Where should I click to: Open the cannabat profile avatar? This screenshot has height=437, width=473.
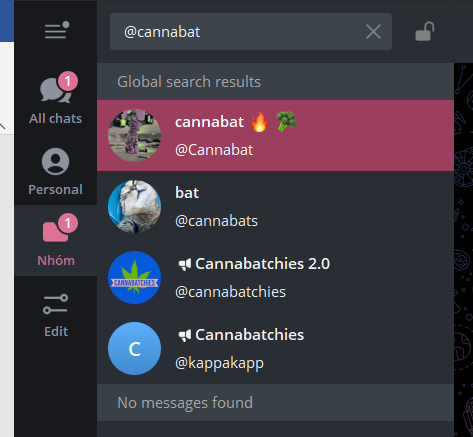[x=135, y=136]
